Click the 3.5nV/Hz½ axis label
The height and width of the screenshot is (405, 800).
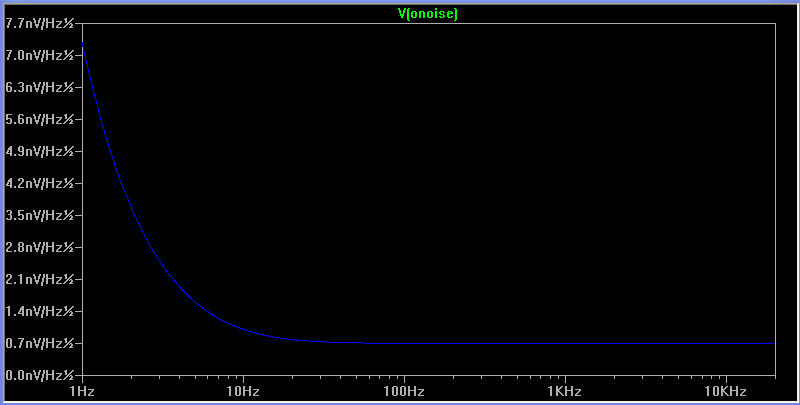(x=40, y=215)
